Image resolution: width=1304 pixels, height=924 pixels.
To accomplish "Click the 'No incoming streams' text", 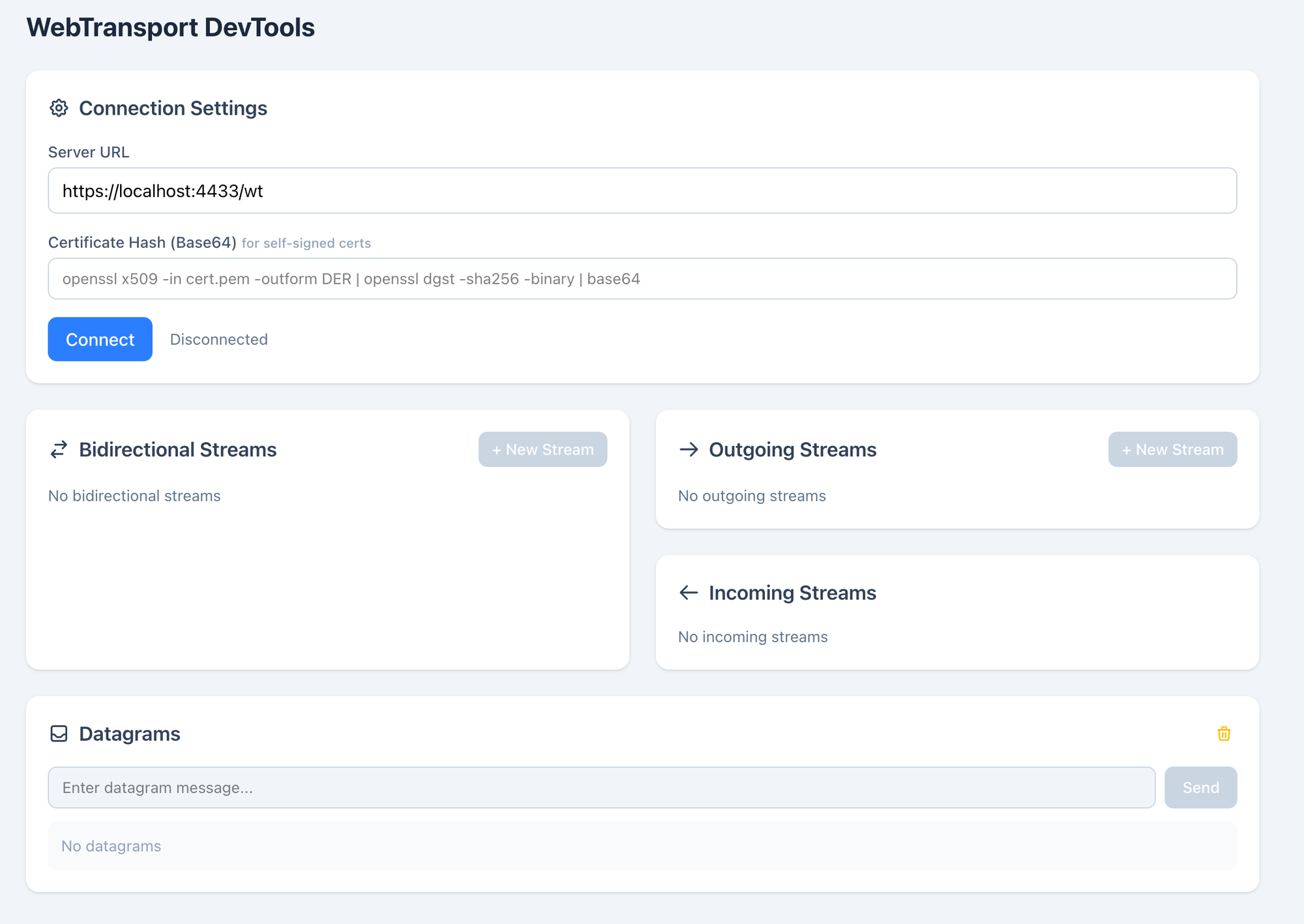I will [752, 637].
